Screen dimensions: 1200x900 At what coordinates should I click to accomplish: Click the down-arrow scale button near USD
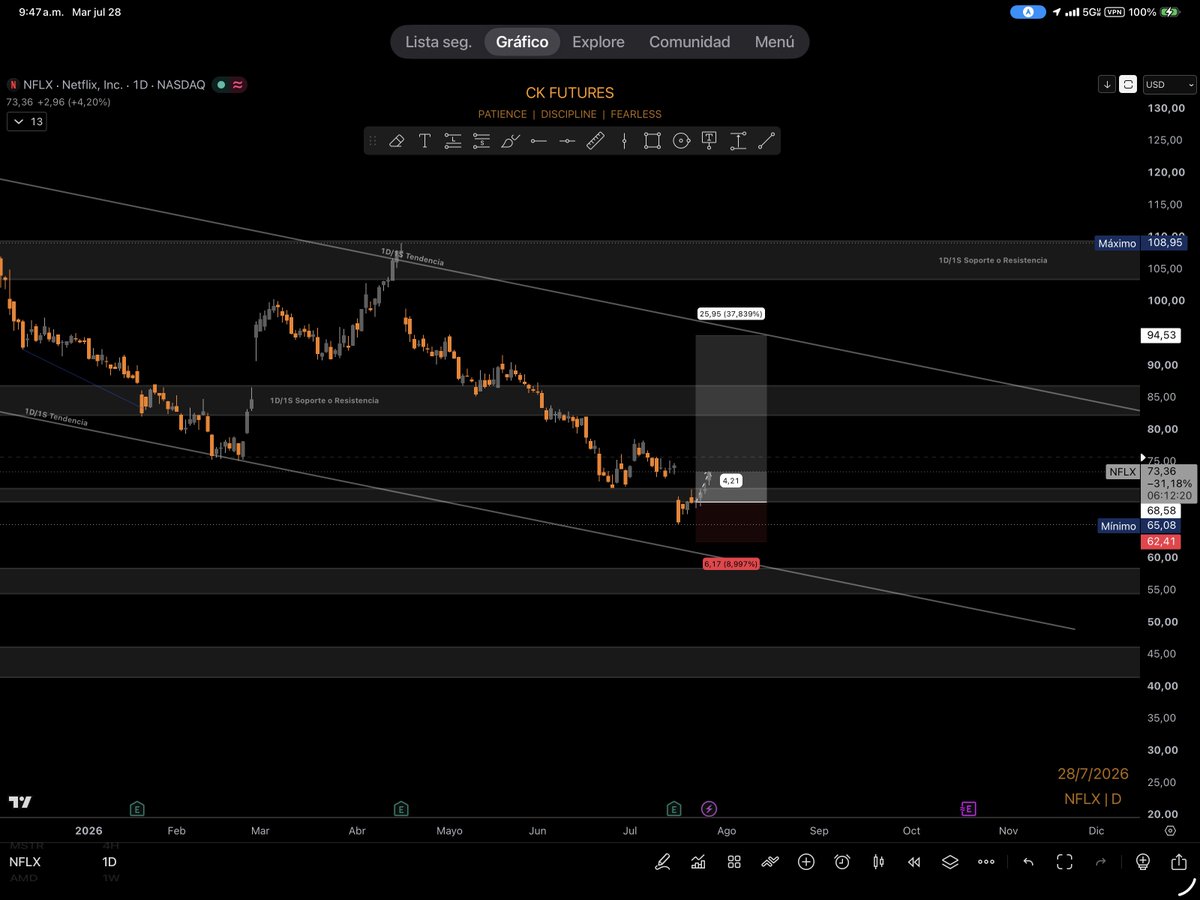coord(1107,85)
